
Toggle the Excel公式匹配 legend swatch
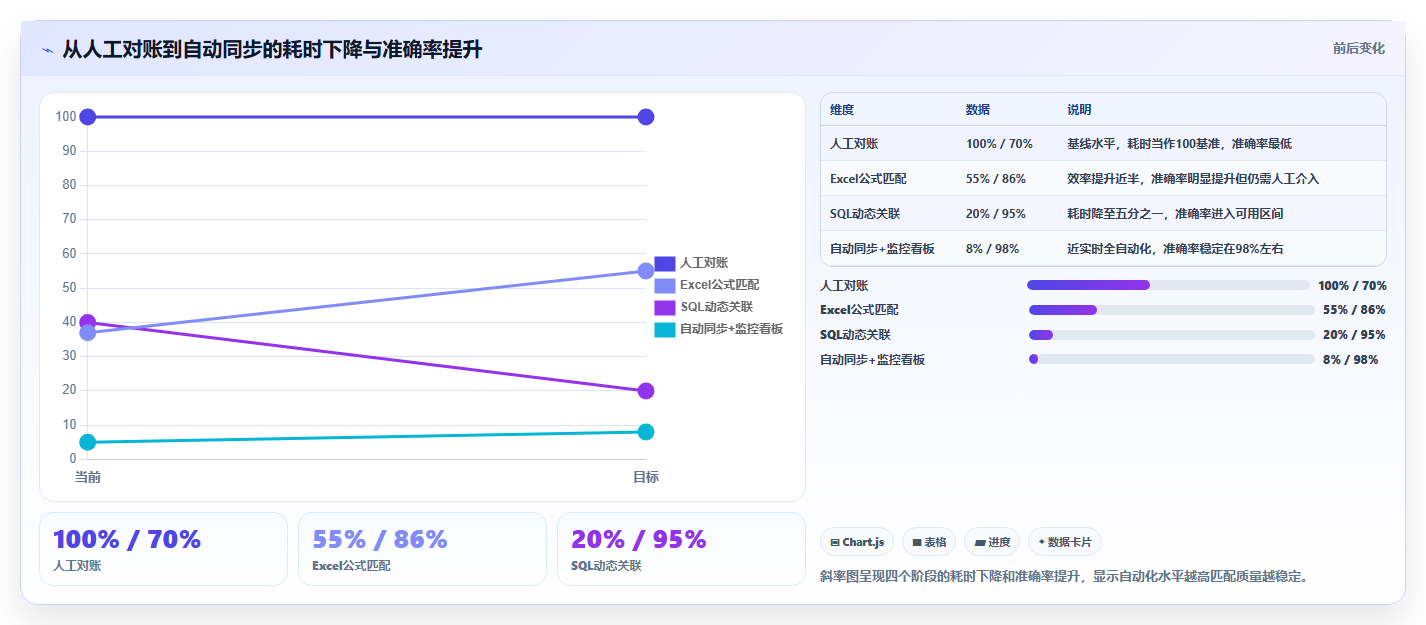click(x=665, y=285)
